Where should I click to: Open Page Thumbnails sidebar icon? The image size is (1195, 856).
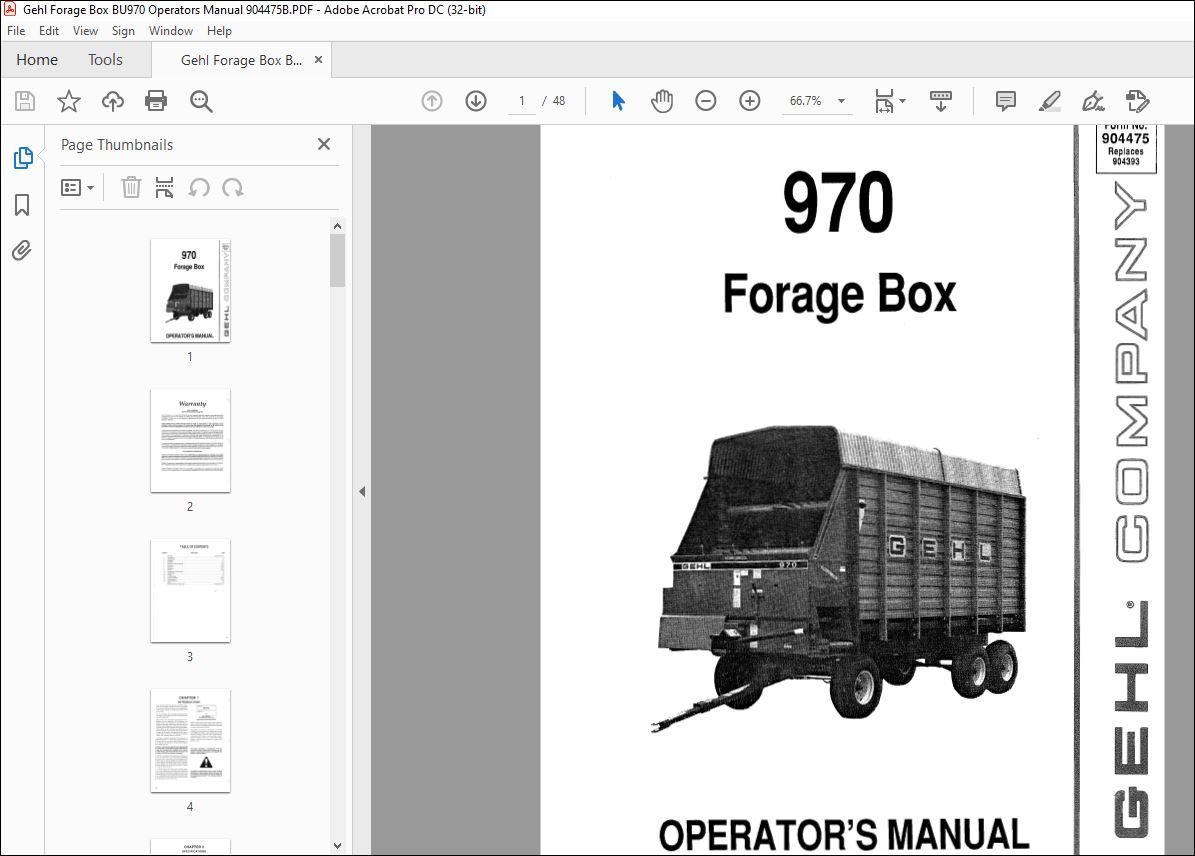point(23,158)
